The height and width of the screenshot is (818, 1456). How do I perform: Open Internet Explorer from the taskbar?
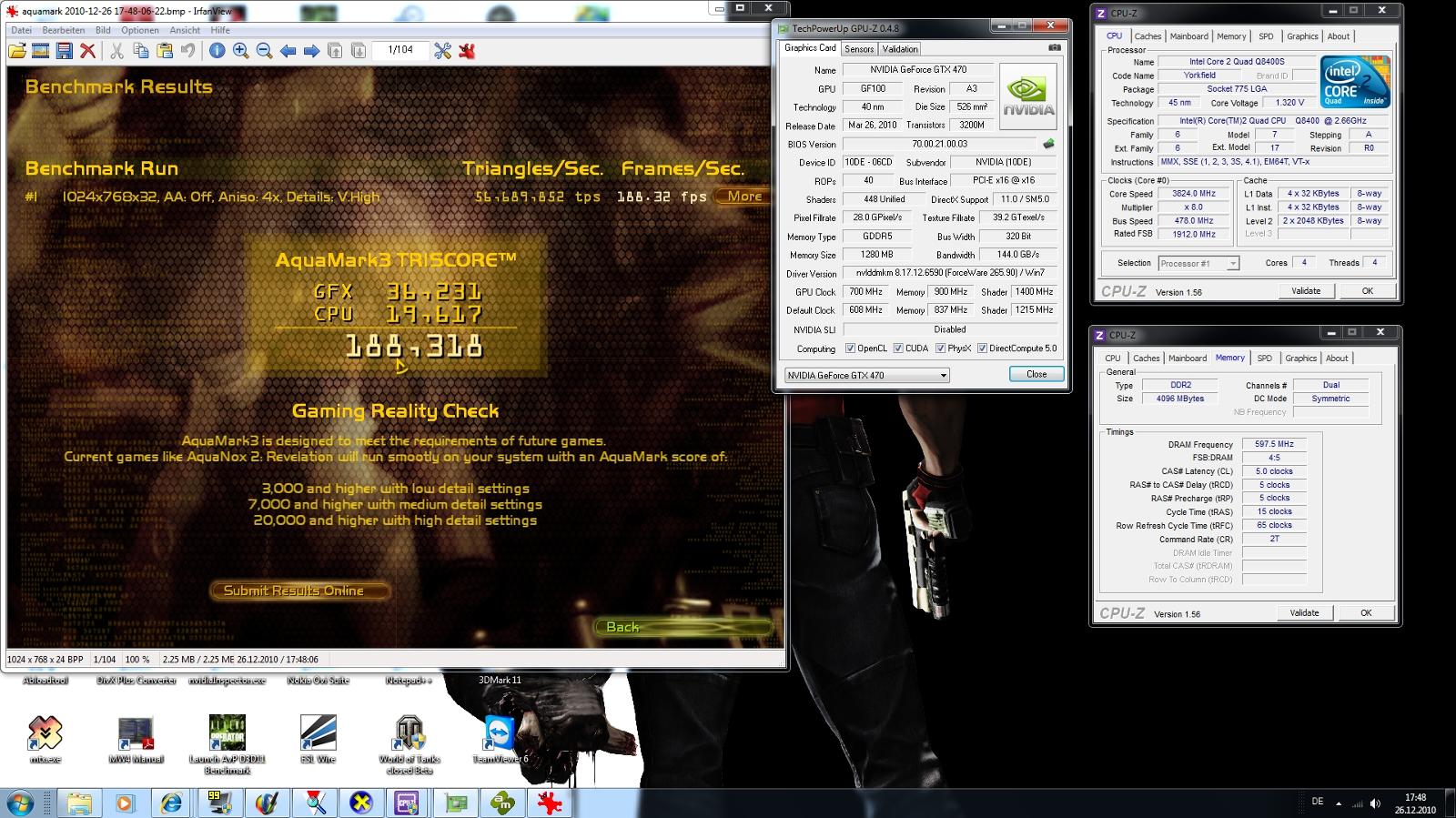tap(172, 803)
